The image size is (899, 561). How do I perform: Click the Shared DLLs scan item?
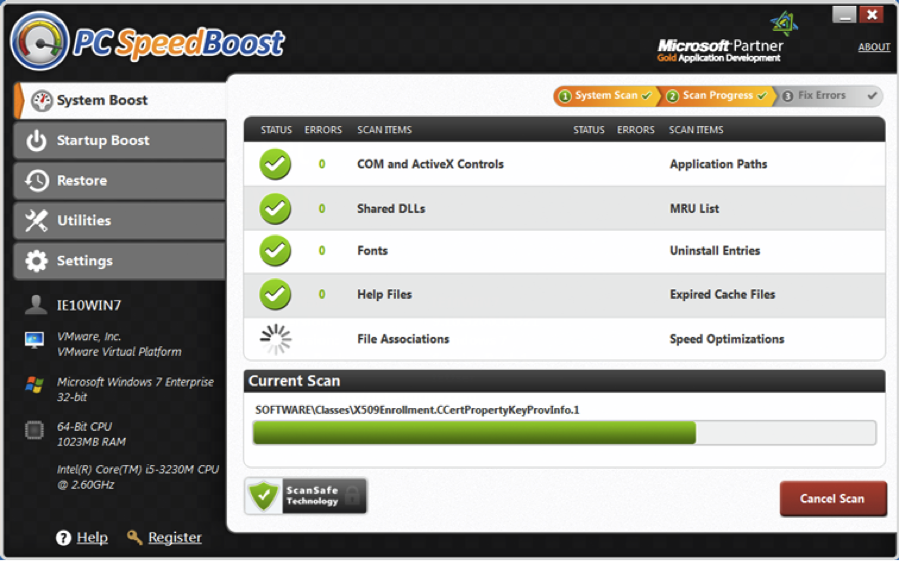(x=391, y=208)
